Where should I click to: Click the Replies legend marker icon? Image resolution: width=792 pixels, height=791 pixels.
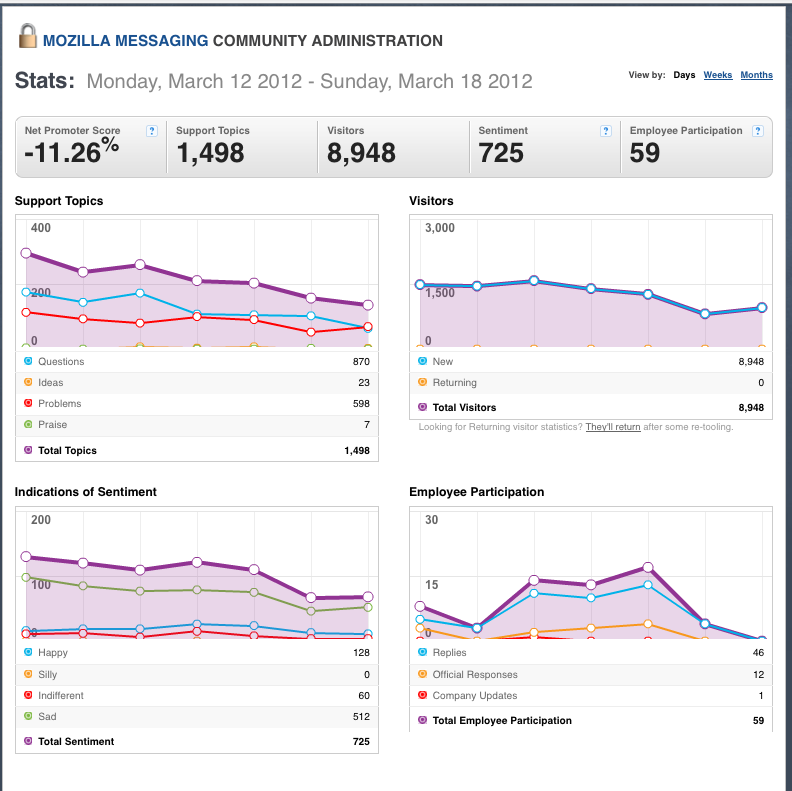click(x=422, y=652)
